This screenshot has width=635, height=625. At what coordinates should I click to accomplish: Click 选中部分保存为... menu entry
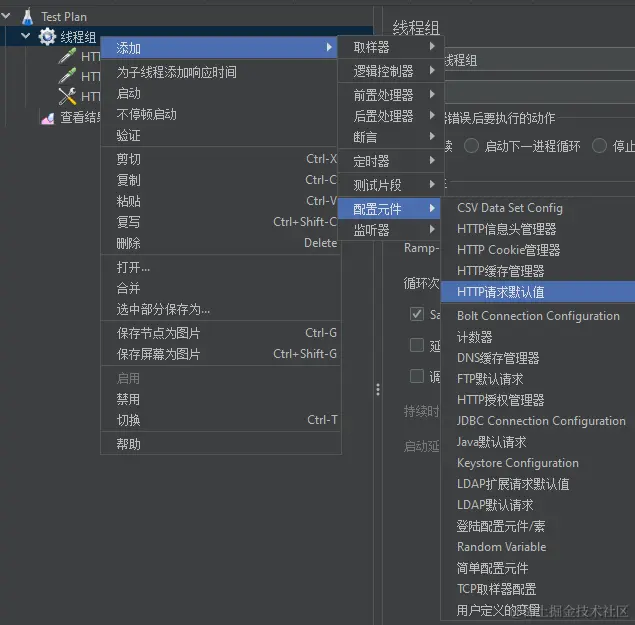(x=221, y=309)
